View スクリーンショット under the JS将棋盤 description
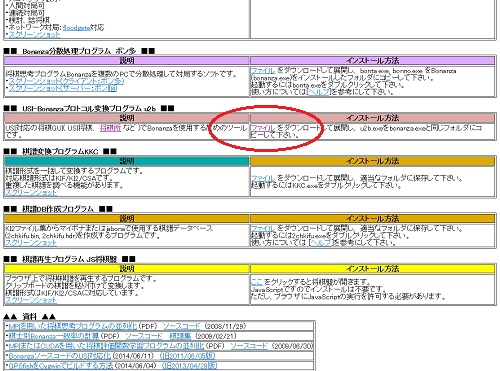500x371 pixels. (31, 300)
